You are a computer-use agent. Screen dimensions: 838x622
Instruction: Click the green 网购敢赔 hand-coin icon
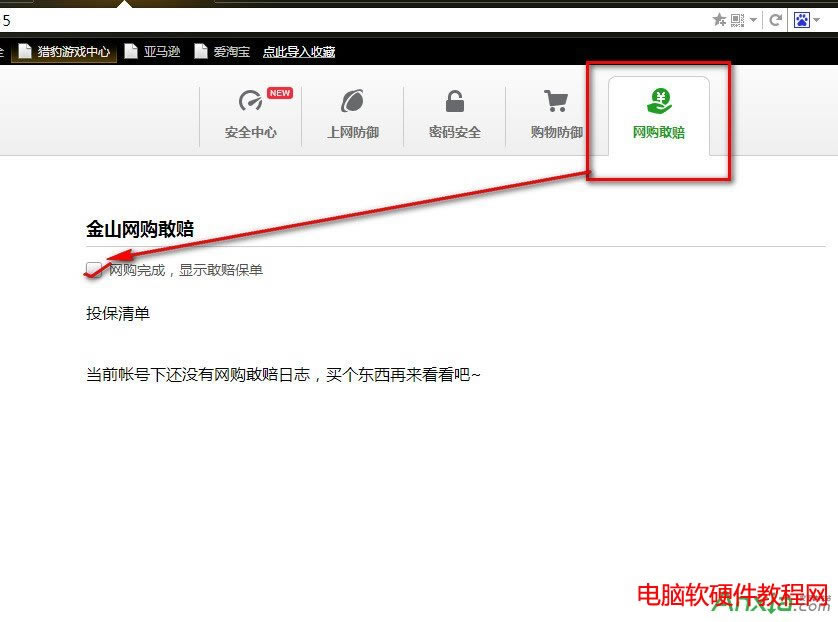pyautogui.click(x=658, y=101)
